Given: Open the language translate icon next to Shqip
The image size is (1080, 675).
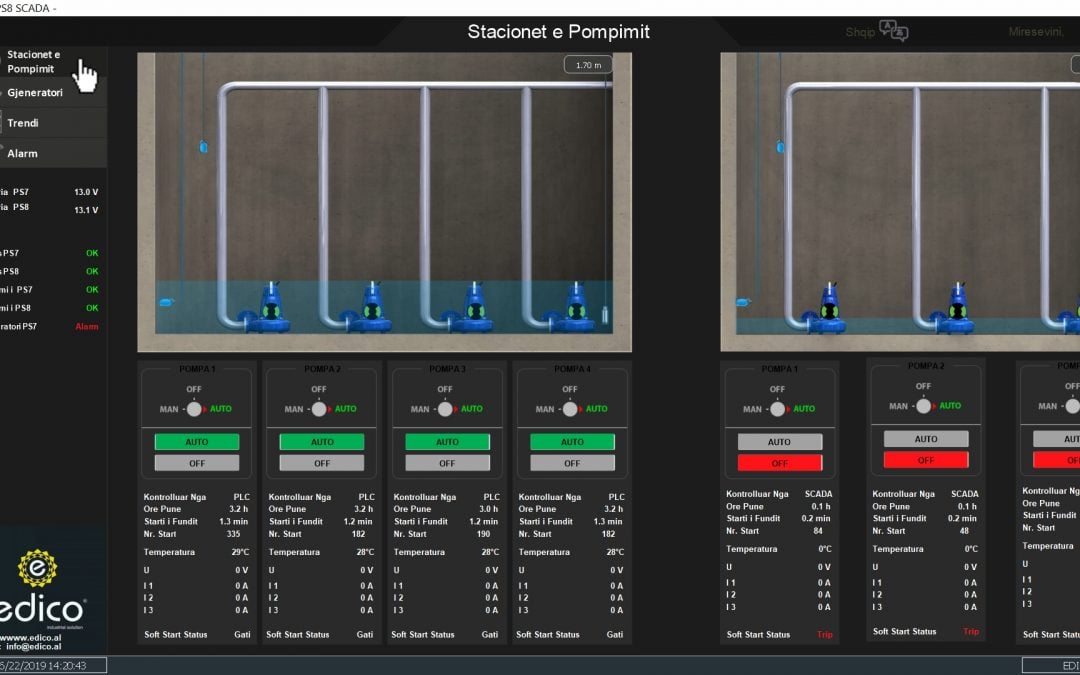Looking at the screenshot, I should [x=893, y=32].
